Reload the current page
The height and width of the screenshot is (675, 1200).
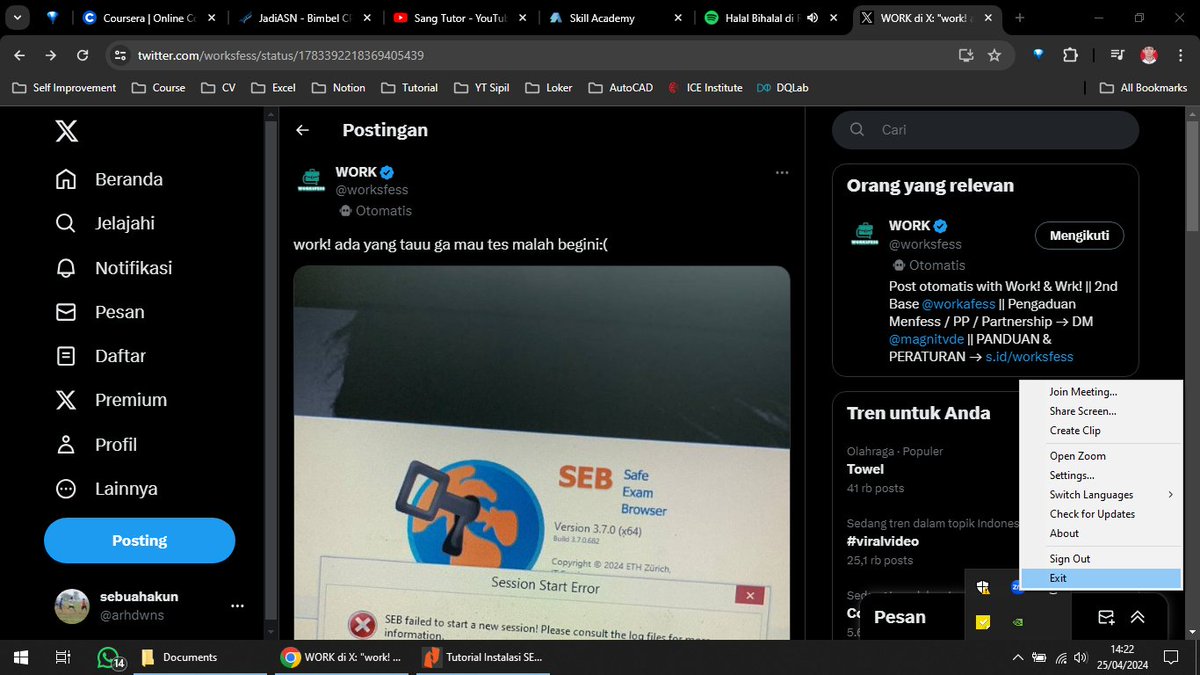tap(83, 55)
